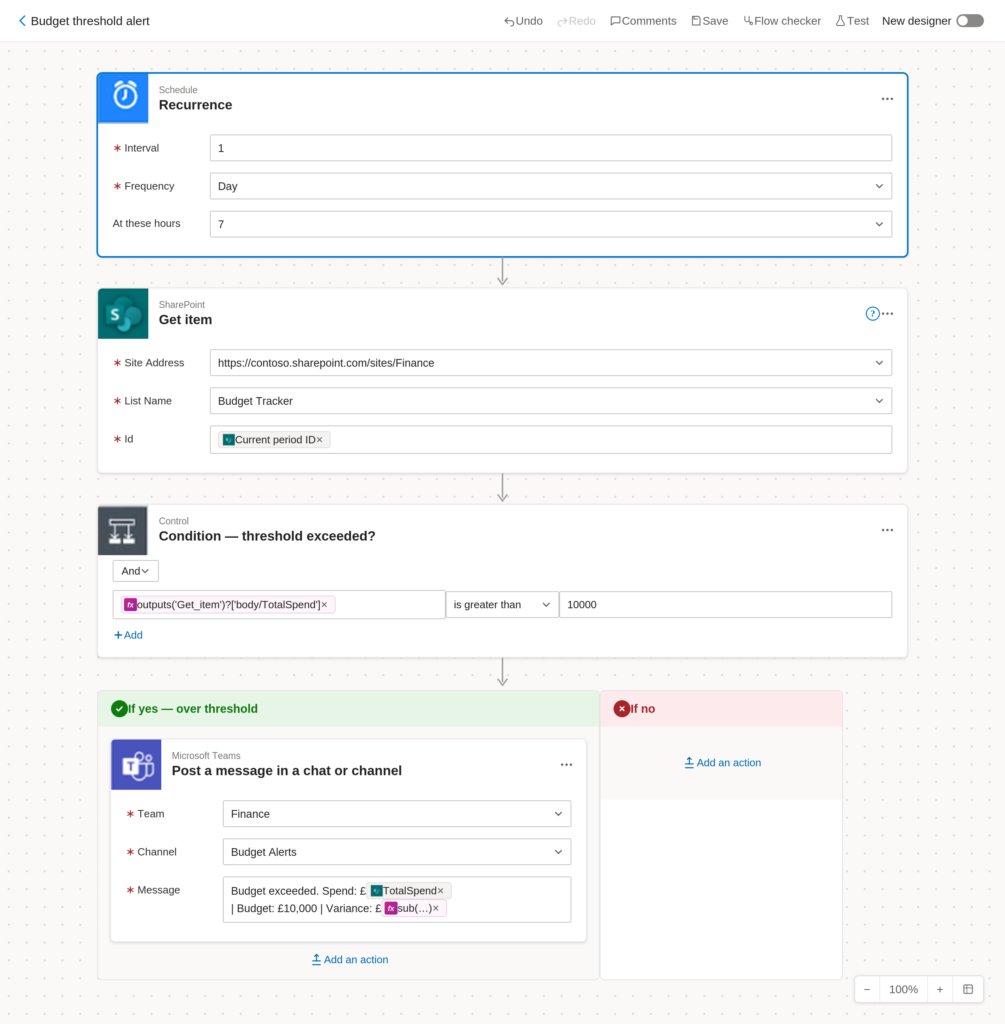Click Undo in the top toolbar
Viewport: 1005px width, 1024px height.
coord(523,21)
